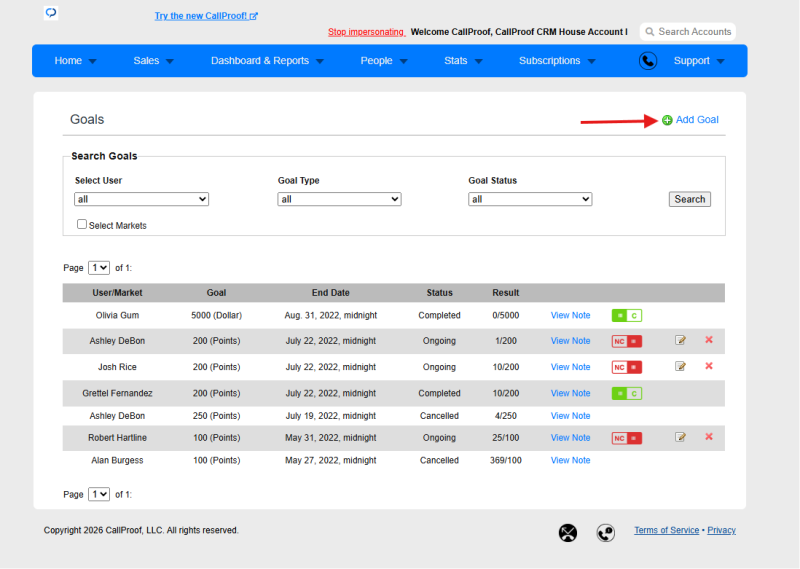Image resolution: width=800 pixels, height=569 pixels.
Task: Click the phone dialer icon in navbar
Action: coord(648,61)
